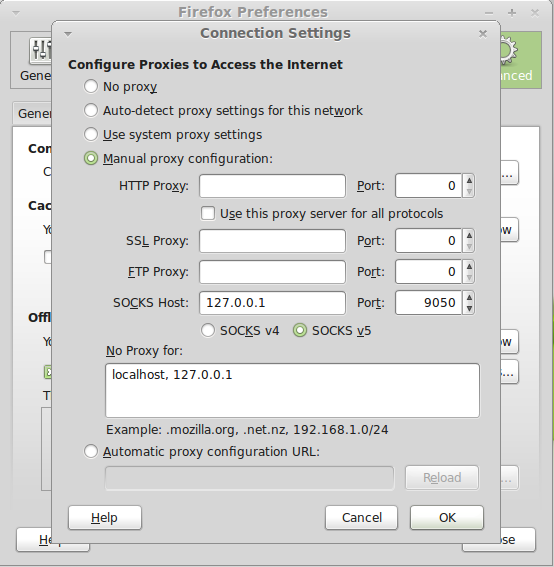This screenshot has width=554, height=567.
Task: Open Help in Connection Settings dialog
Action: pos(105,518)
